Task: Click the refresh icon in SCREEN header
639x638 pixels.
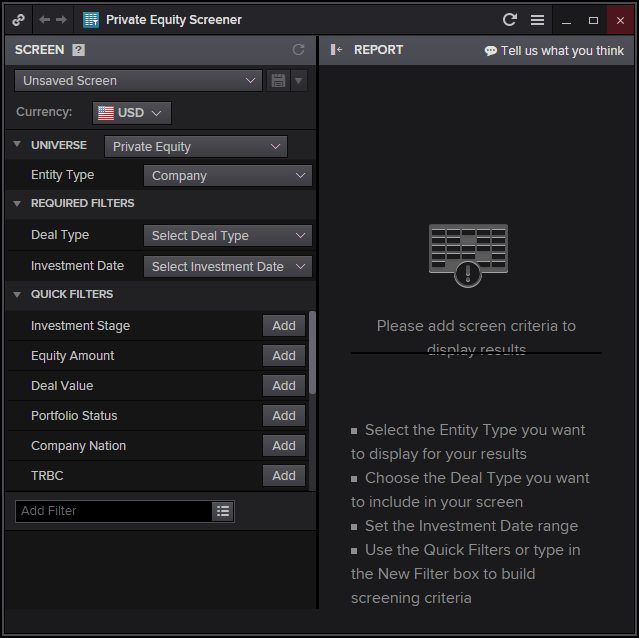Action: point(298,50)
